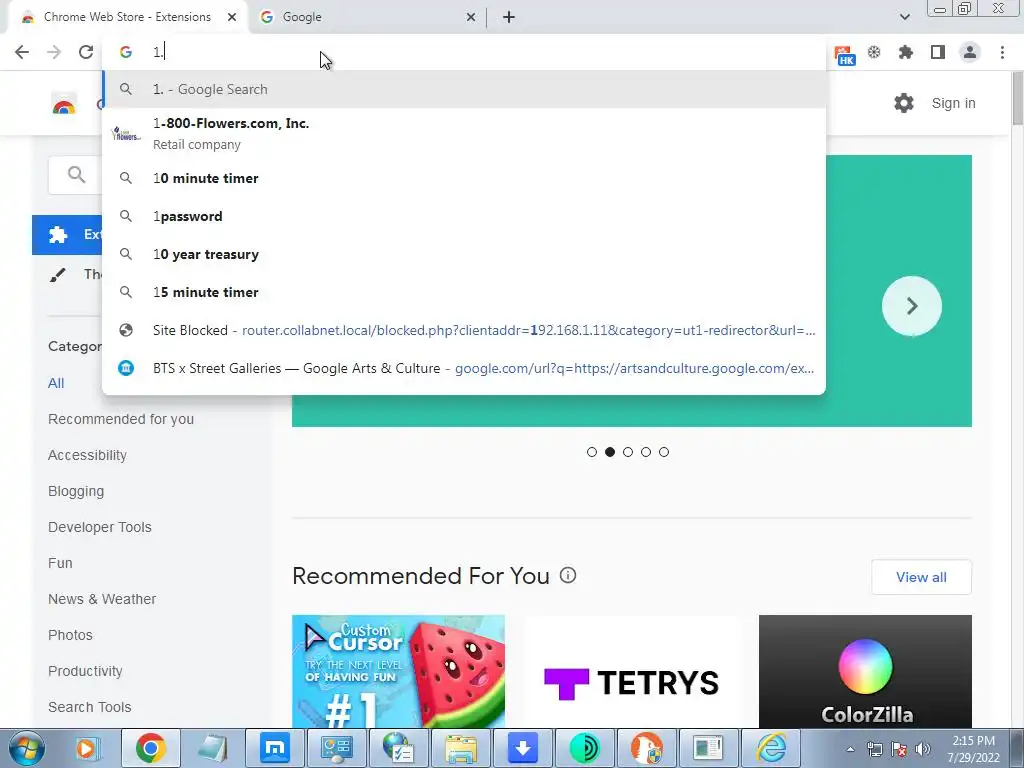Image resolution: width=1024 pixels, height=768 pixels.
Task: Select the third carousel dot
Action: [x=628, y=452]
